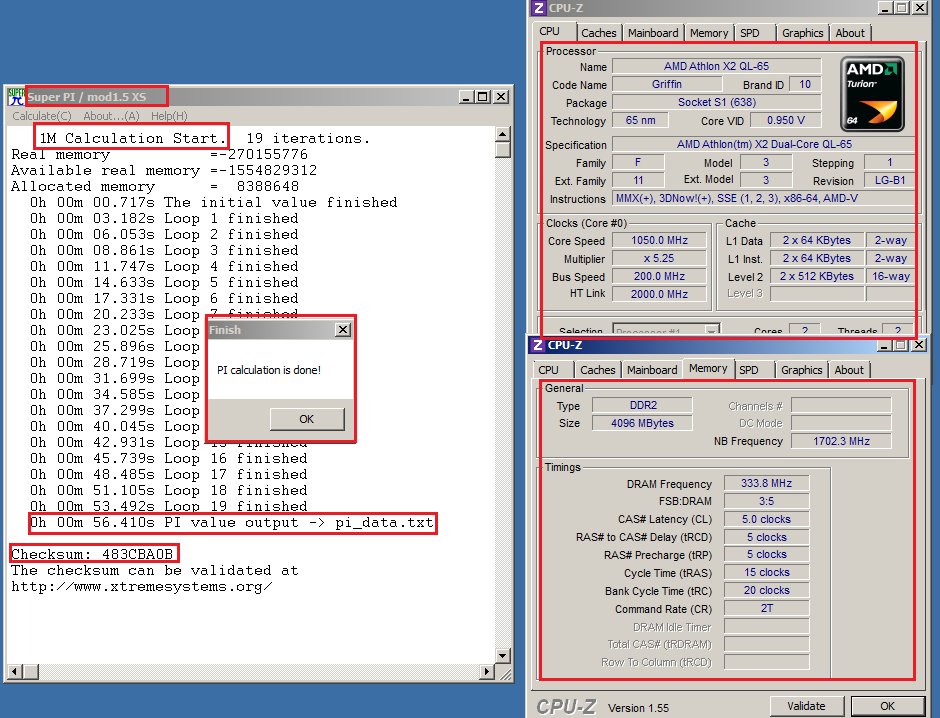Open Mainboard tab in upper CPU-Z window
The image size is (940, 718).
[653, 33]
